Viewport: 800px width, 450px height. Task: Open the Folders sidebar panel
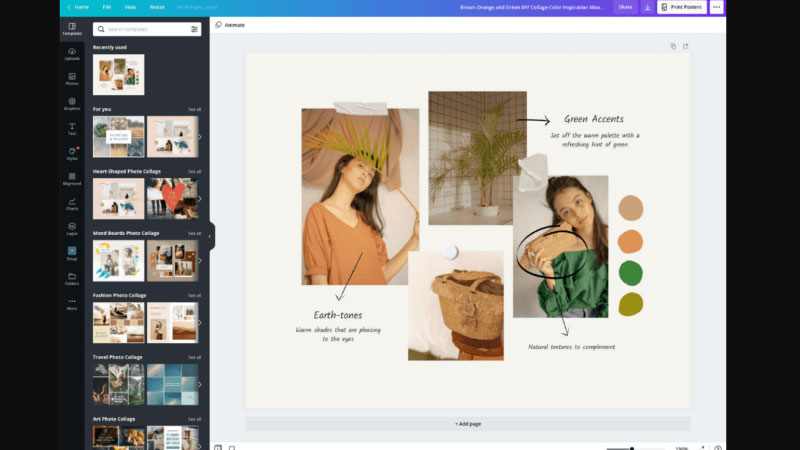[x=72, y=278]
